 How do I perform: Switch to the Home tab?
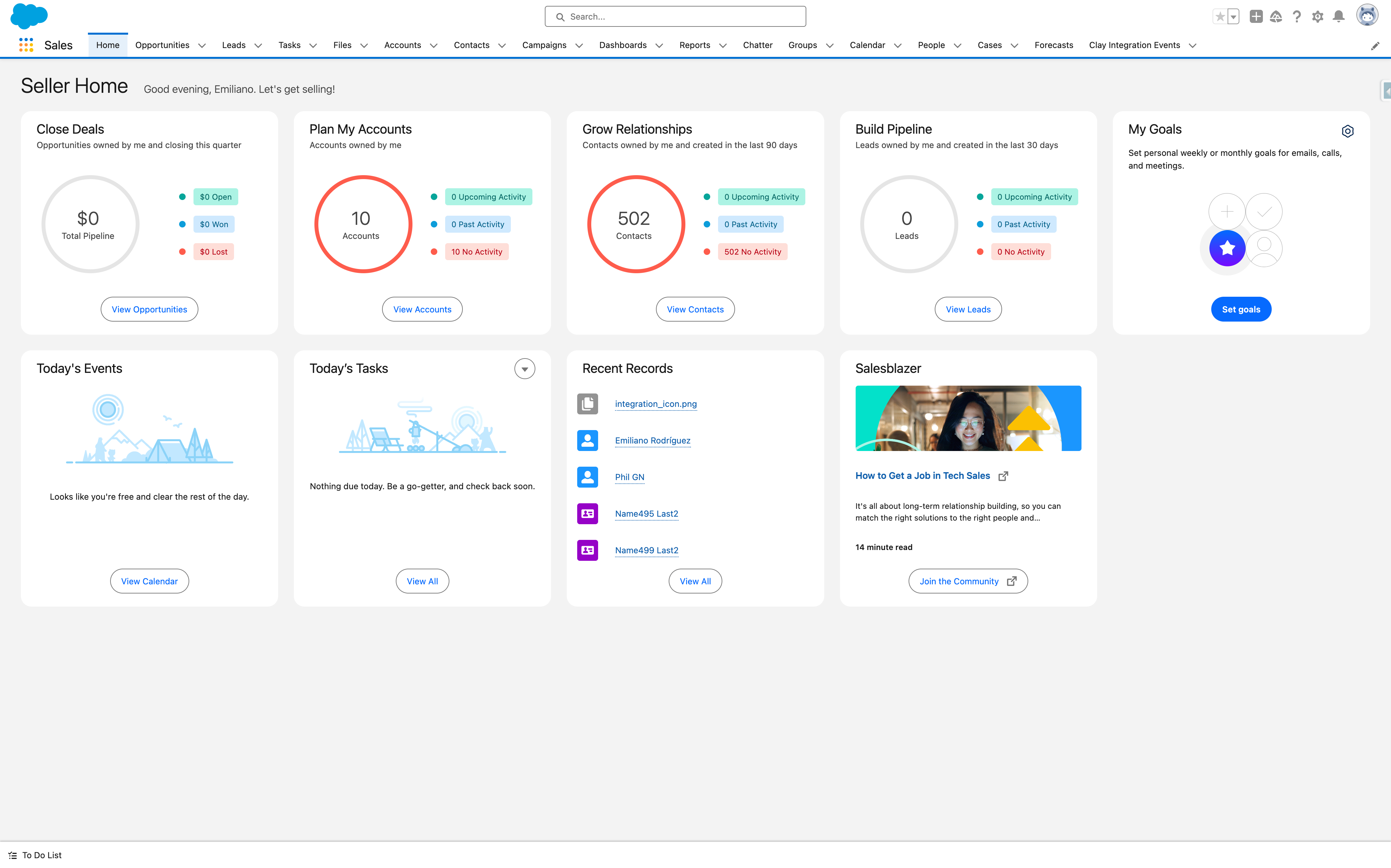tap(108, 45)
